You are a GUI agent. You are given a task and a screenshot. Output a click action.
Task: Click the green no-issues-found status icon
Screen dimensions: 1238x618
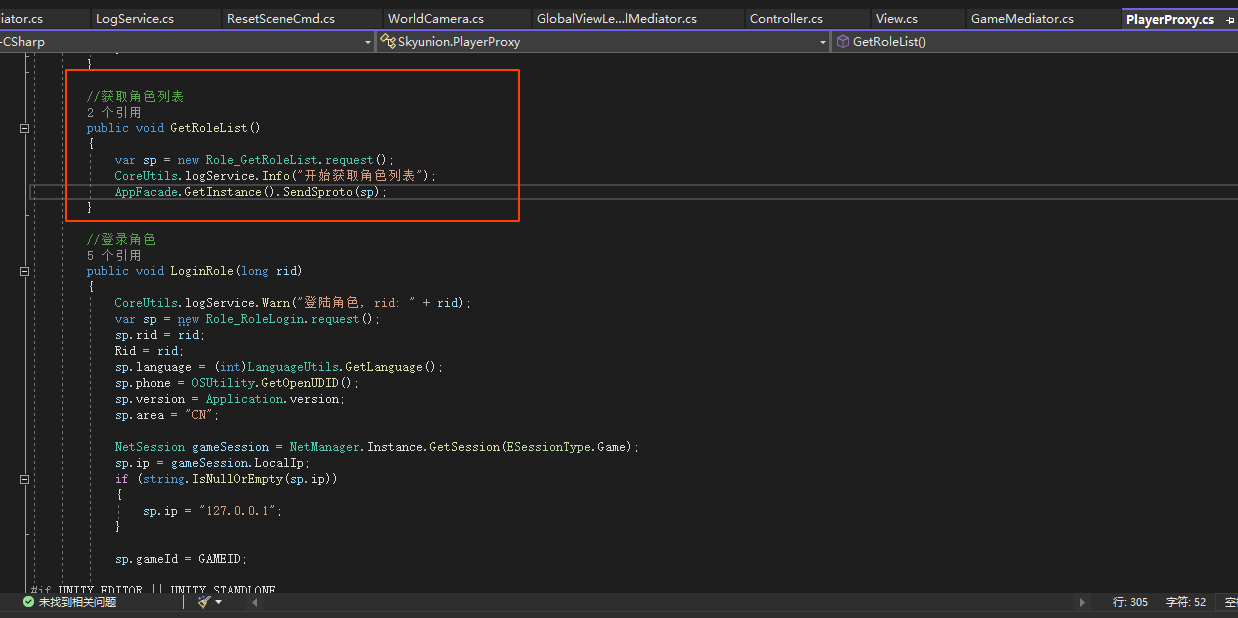(x=28, y=602)
